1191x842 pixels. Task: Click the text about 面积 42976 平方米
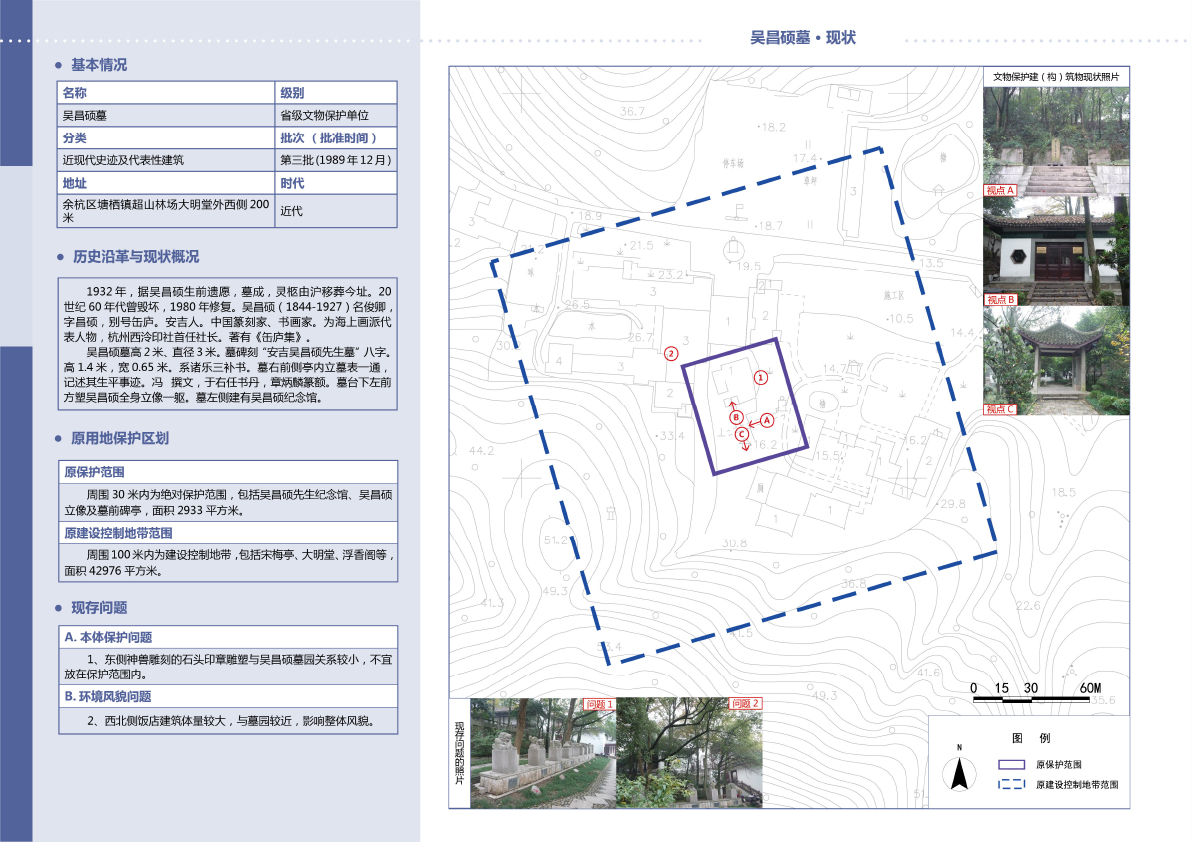click(228, 563)
